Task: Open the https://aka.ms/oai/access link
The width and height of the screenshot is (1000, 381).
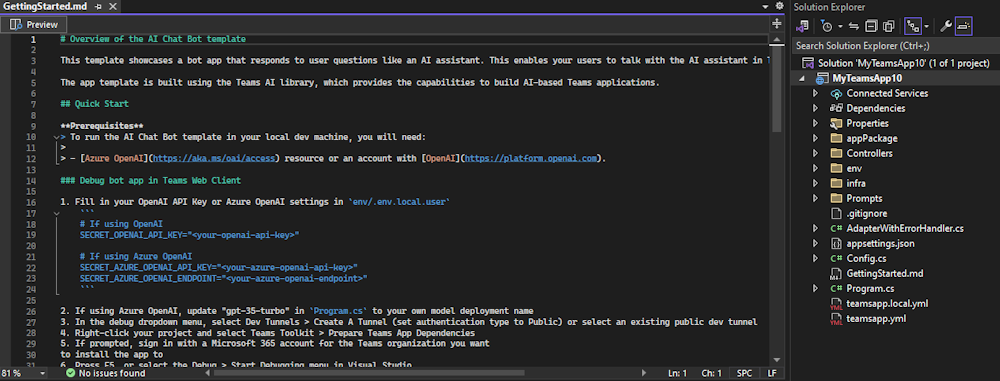Action: pyautogui.click(x=214, y=158)
